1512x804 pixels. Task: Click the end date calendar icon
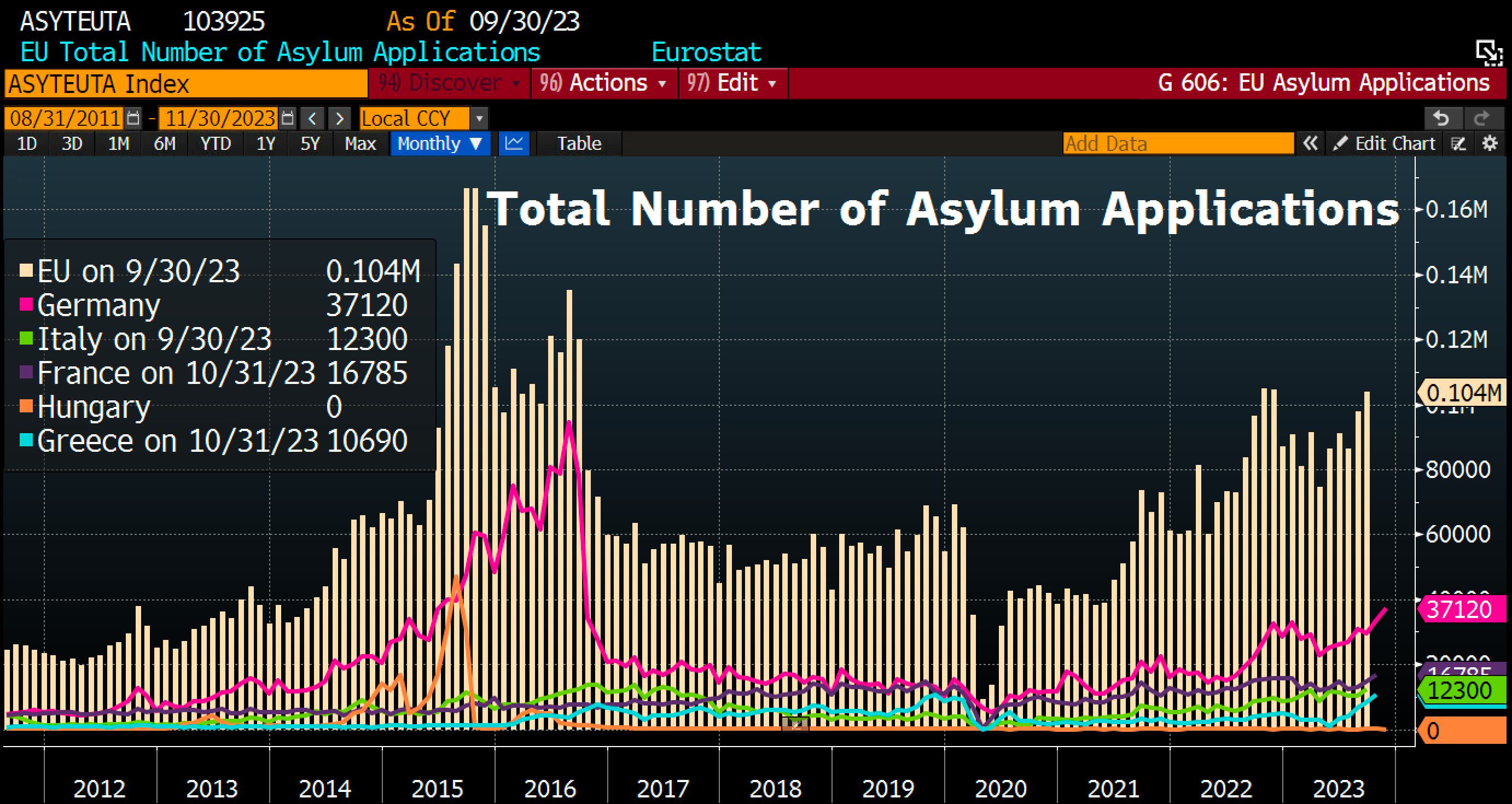(287, 119)
